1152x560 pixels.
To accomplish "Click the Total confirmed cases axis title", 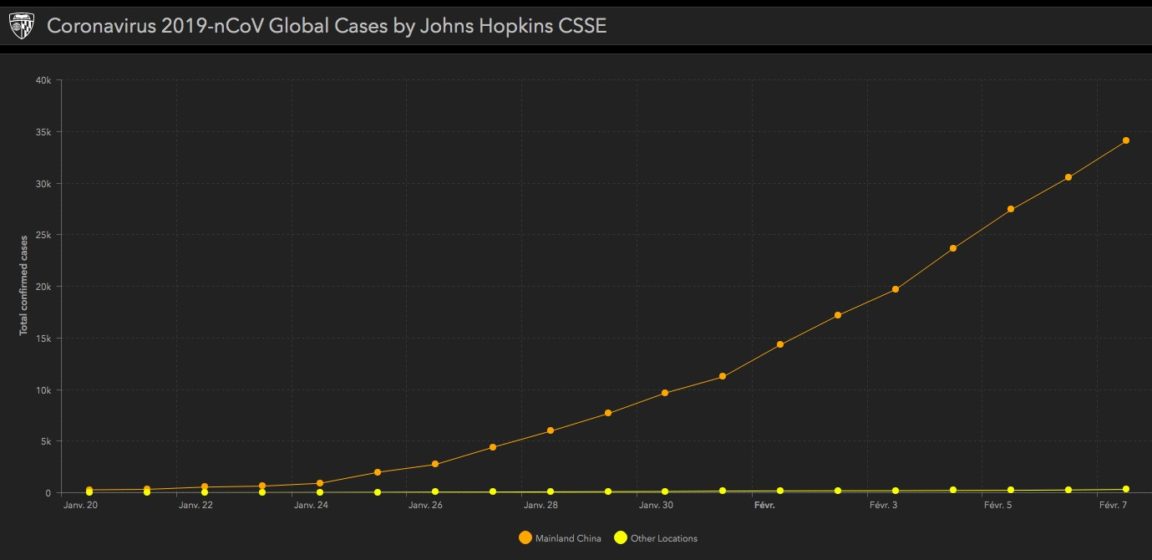I will pyautogui.click(x=23, y=286).
